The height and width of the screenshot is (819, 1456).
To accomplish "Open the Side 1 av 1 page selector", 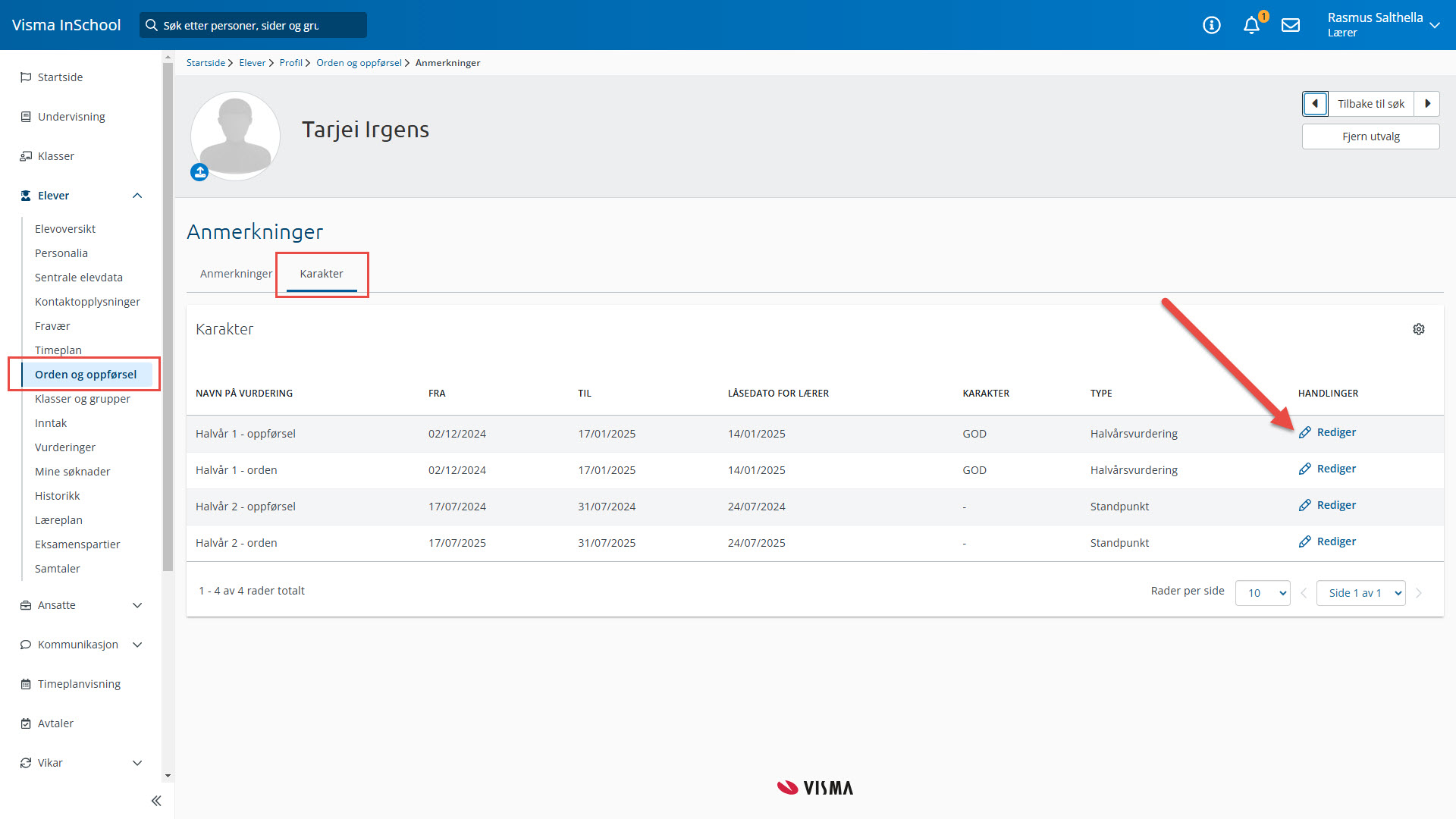I will click(x=1360, y=593).
